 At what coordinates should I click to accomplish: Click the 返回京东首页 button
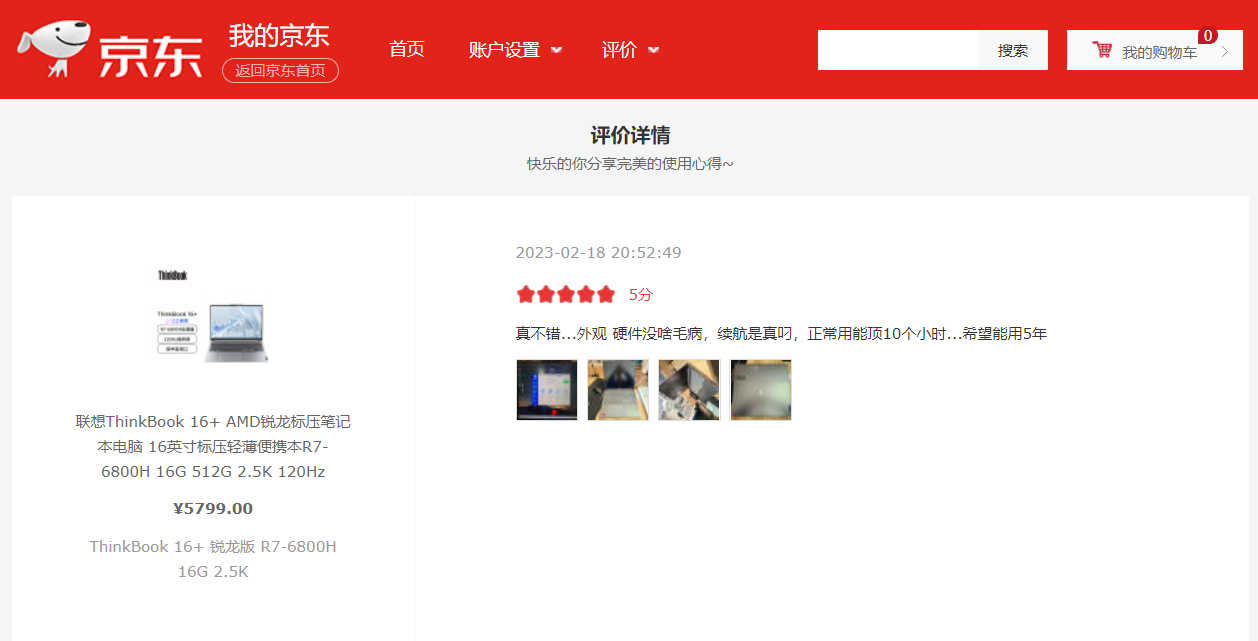tap(280, 70)
